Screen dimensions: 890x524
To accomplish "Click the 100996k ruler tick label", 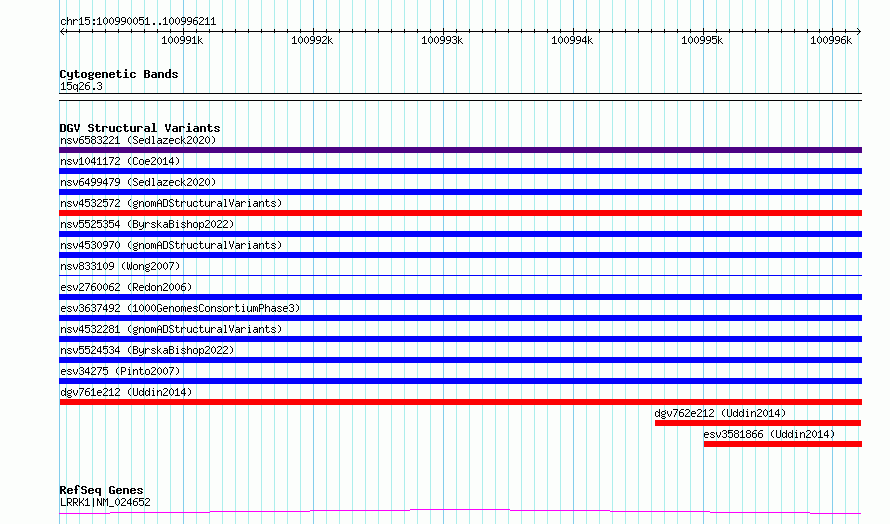I will (831, 40).
